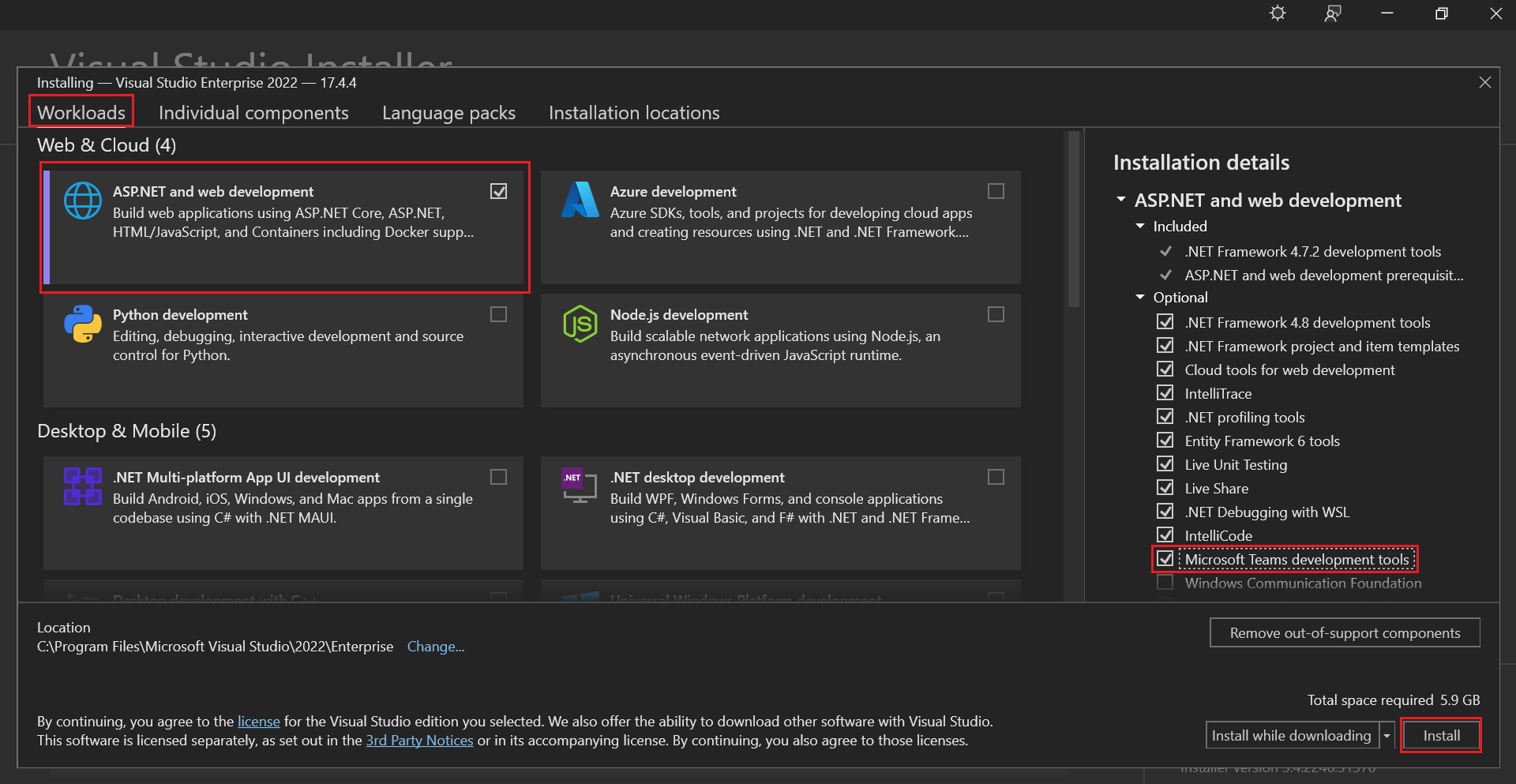Collapse the Optional components section

click(1140, 297)
